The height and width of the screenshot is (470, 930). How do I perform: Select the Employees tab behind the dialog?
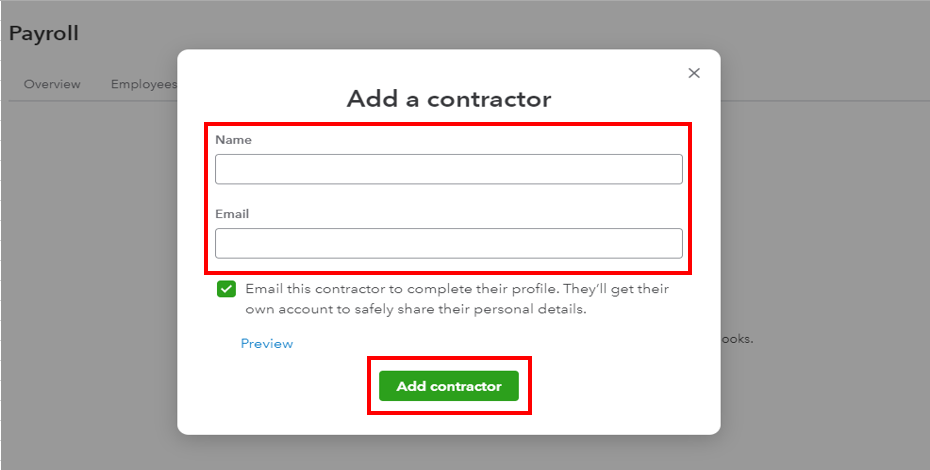point(144,84)
